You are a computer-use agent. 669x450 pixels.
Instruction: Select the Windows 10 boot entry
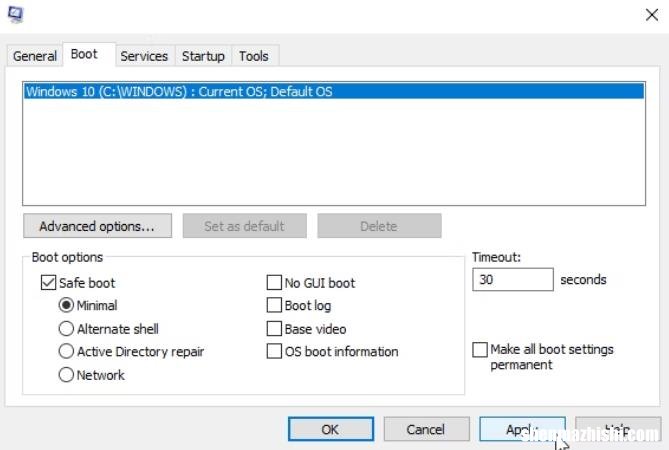pos(334,91)
